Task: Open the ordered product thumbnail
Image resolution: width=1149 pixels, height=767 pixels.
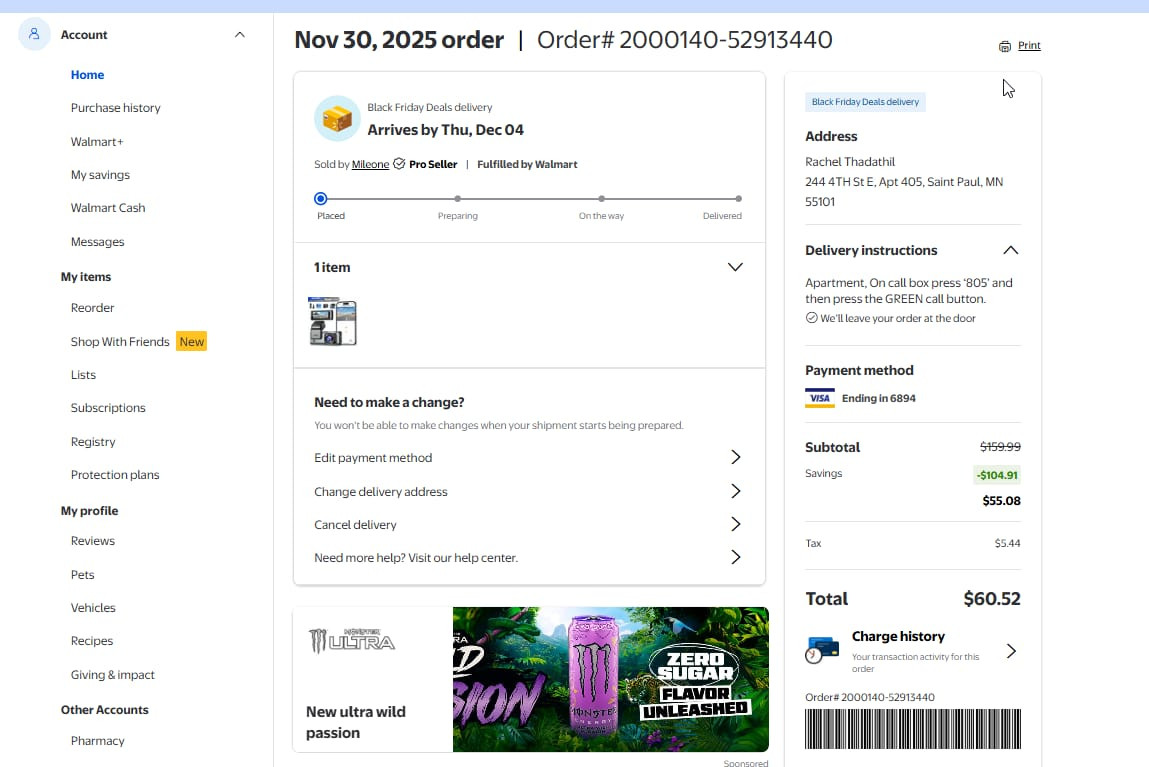Action: click(333, 321)
